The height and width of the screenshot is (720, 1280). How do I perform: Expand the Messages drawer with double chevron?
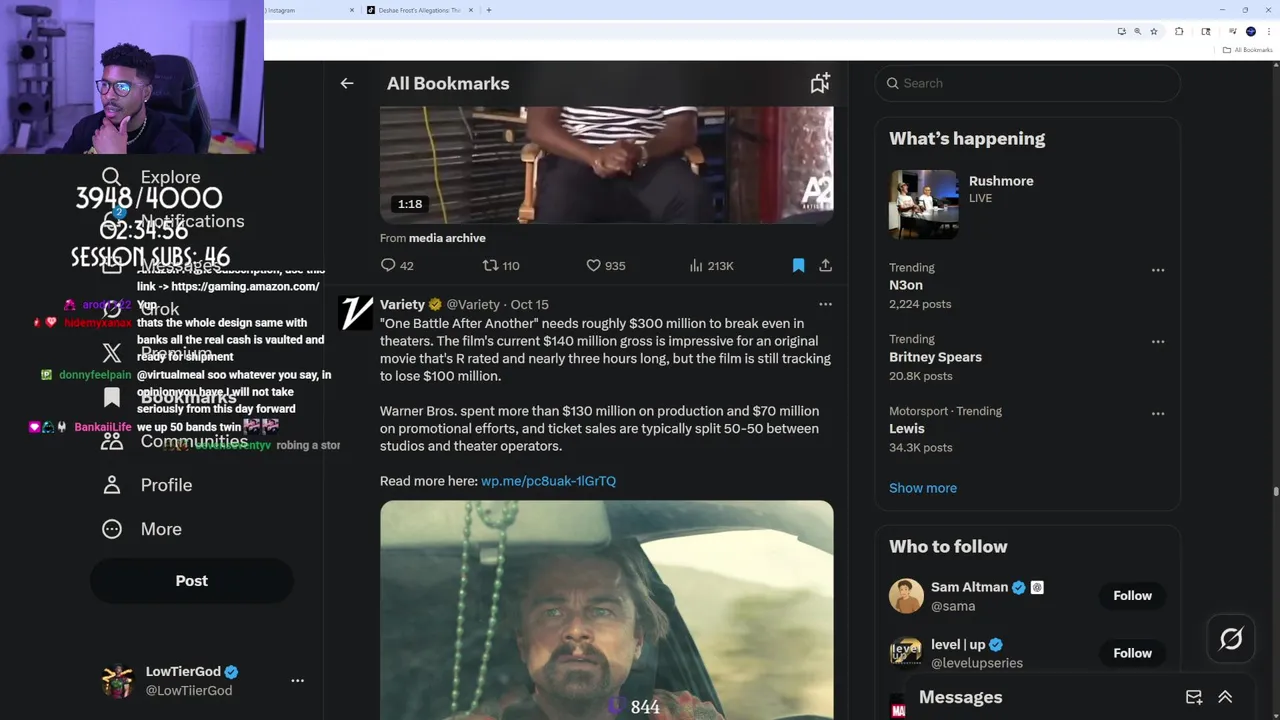(x=1225, y=697)
